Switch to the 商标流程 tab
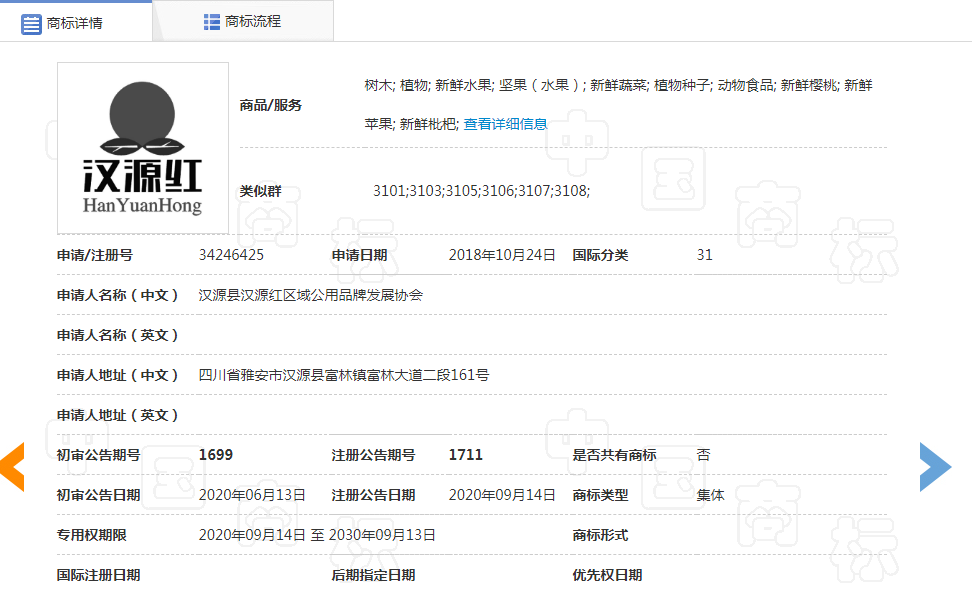This screenshot has width=972, height=591. [253, 22]
